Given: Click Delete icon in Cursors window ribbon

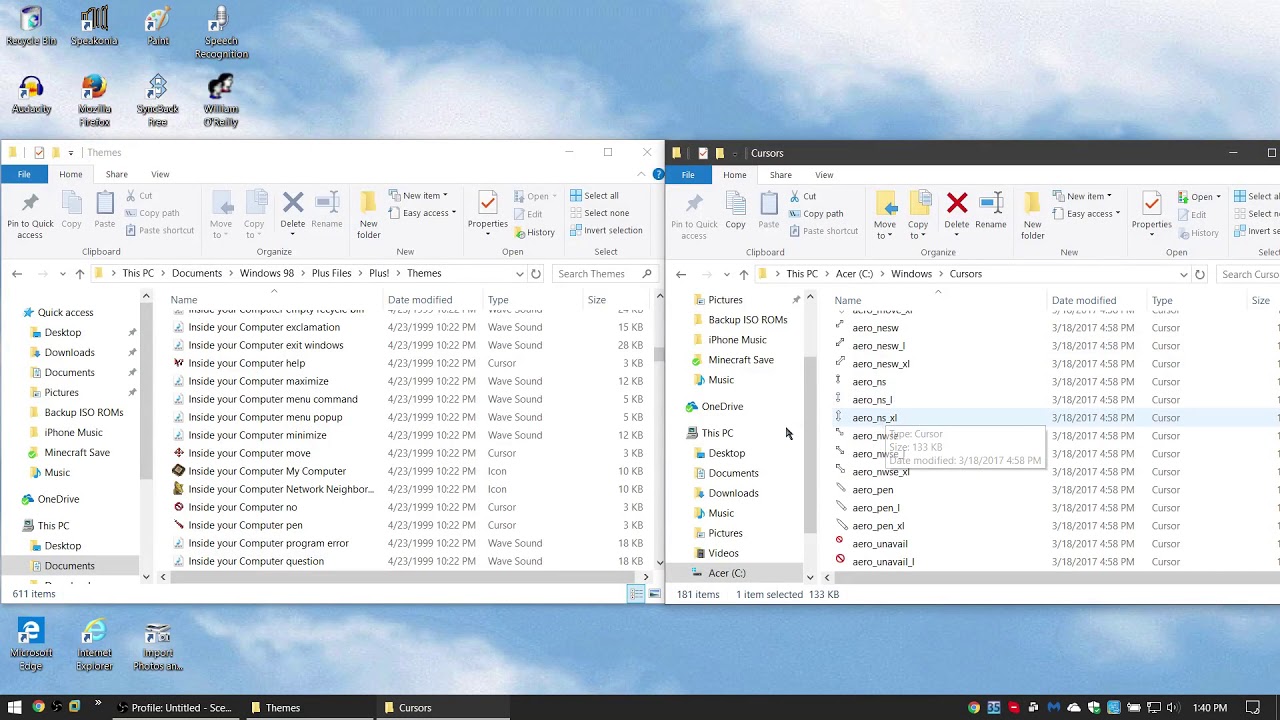Looking at the screenshot, I should point(957,211).
